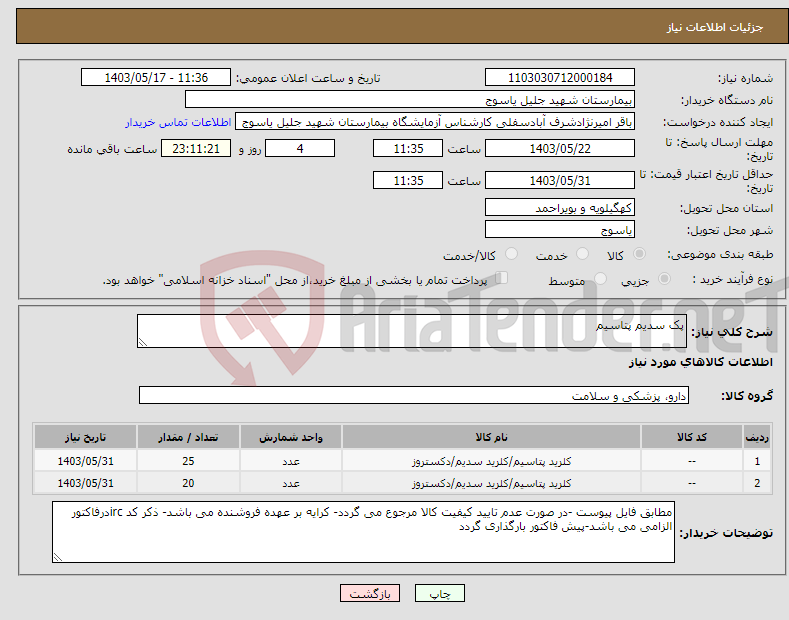Click the announcement date and time field

pyautogui.click(x=156, y=78)
